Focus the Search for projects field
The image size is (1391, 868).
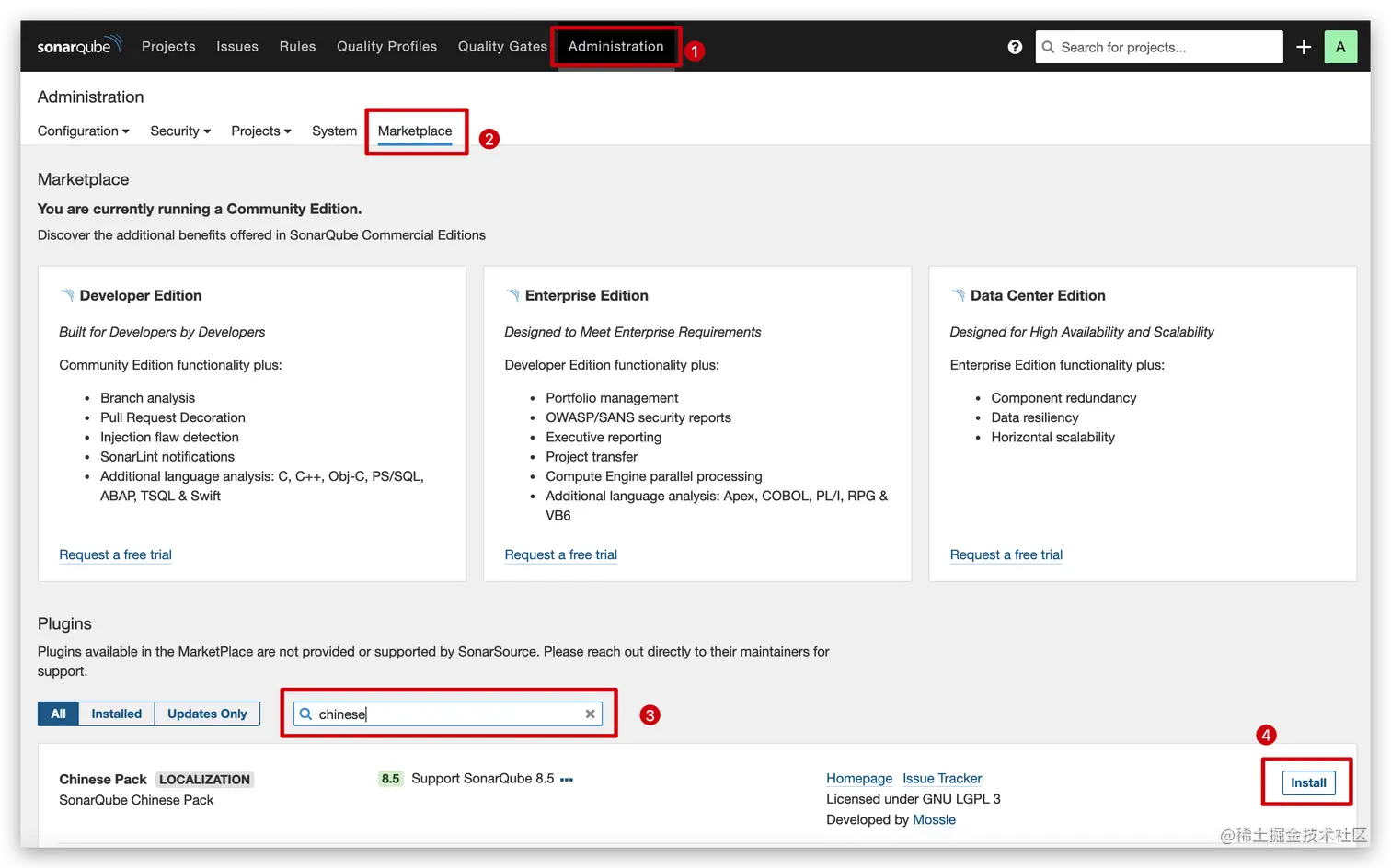pos(1159,47)
